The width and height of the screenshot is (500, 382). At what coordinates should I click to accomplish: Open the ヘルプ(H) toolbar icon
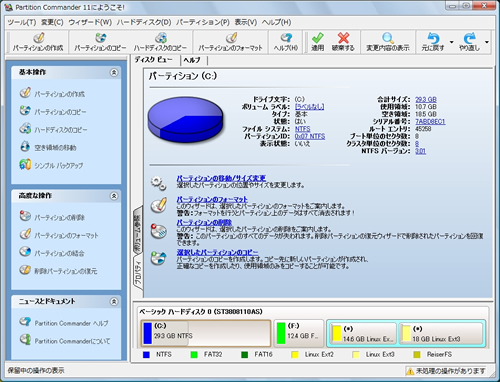point(286,38)
